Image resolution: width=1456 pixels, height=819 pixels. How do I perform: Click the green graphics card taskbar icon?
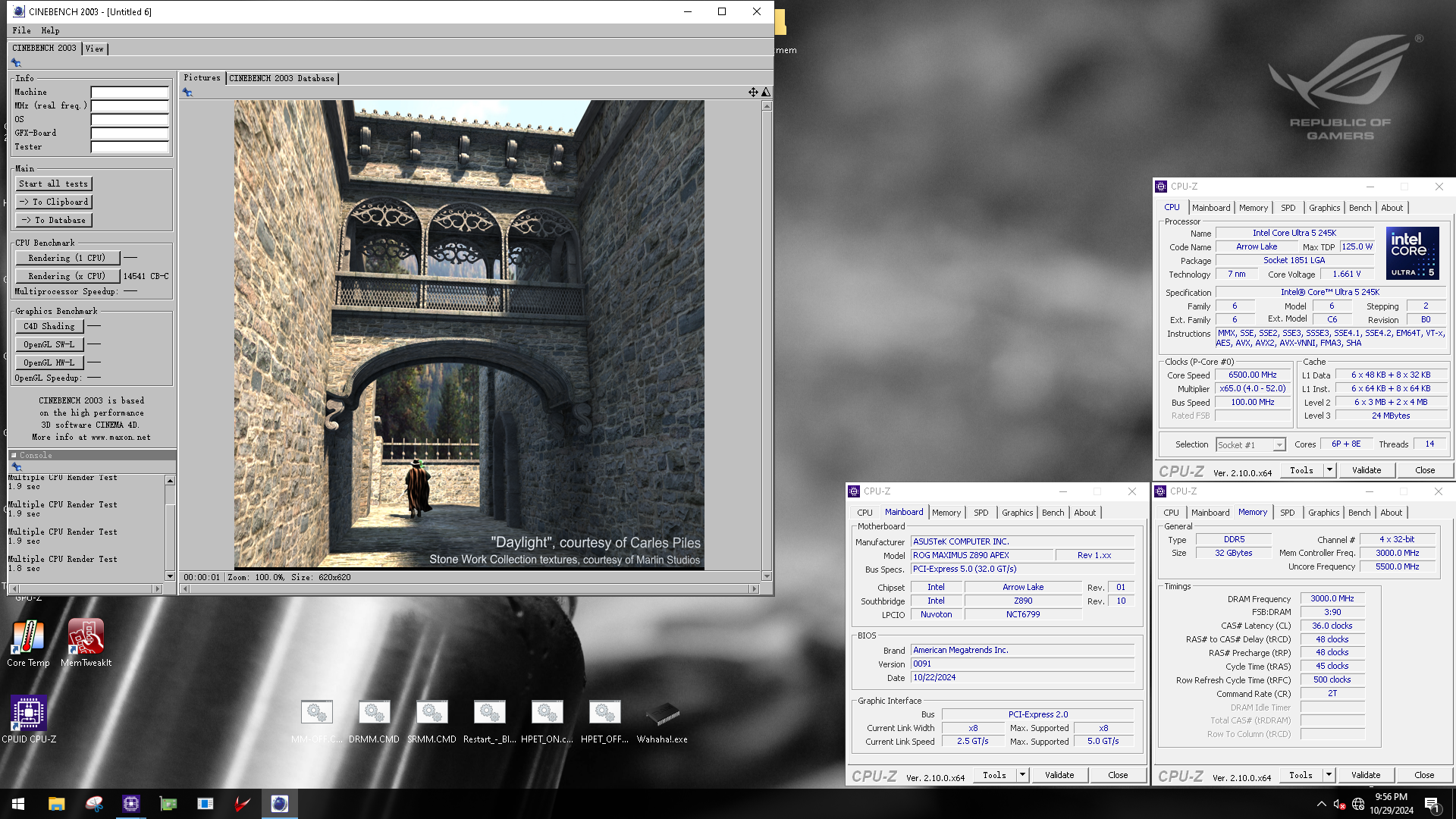point(168,804)
